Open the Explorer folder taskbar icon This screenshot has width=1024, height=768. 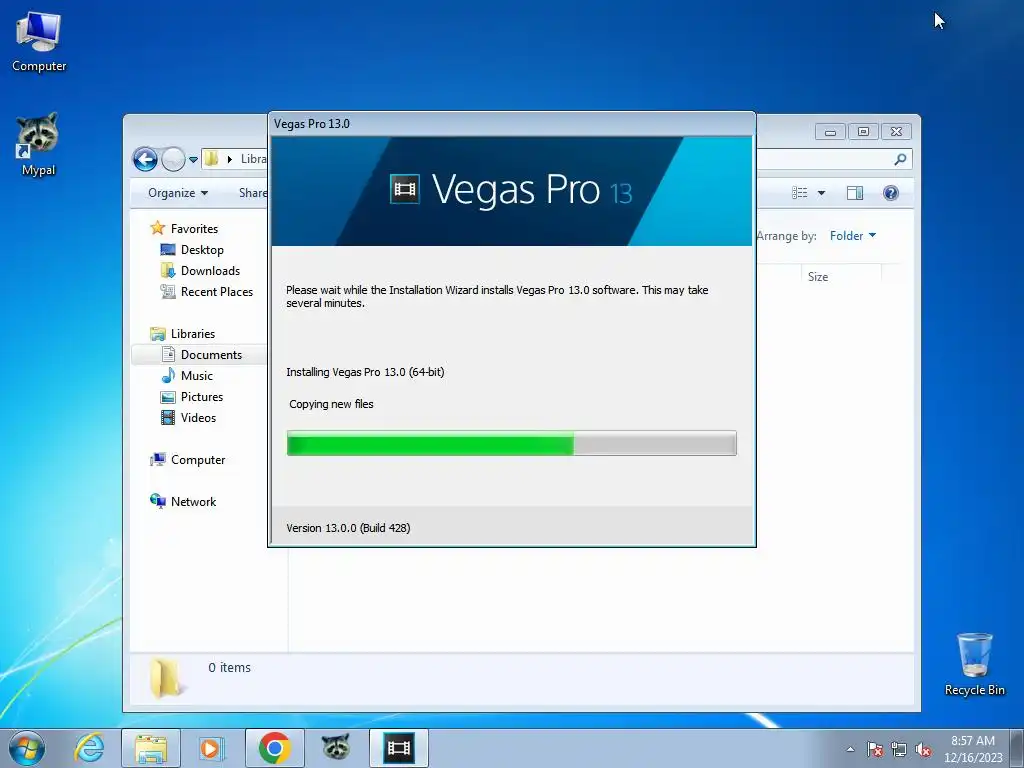(151, 748)
